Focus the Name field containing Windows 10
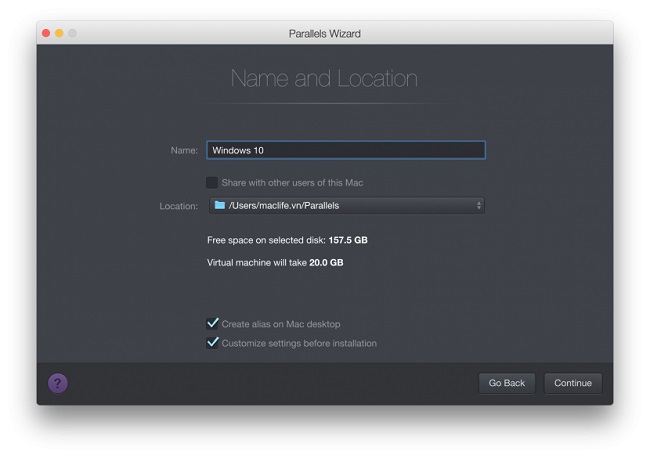The height and width of the screenshot is (458, 650). tap(346, 150)
